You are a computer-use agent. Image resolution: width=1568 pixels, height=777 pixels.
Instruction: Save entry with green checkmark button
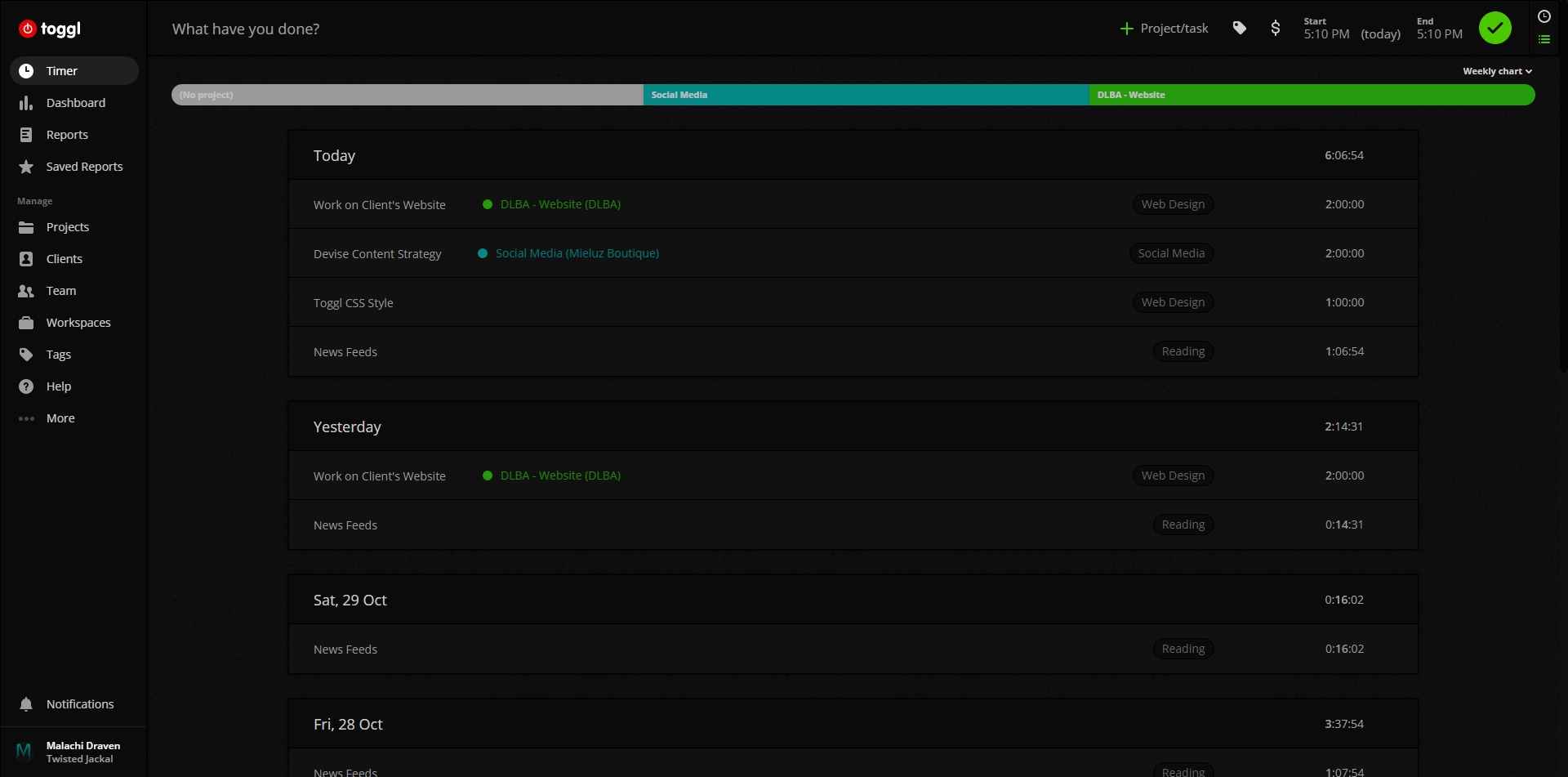pyautogui.click(x=1495, y=28)
